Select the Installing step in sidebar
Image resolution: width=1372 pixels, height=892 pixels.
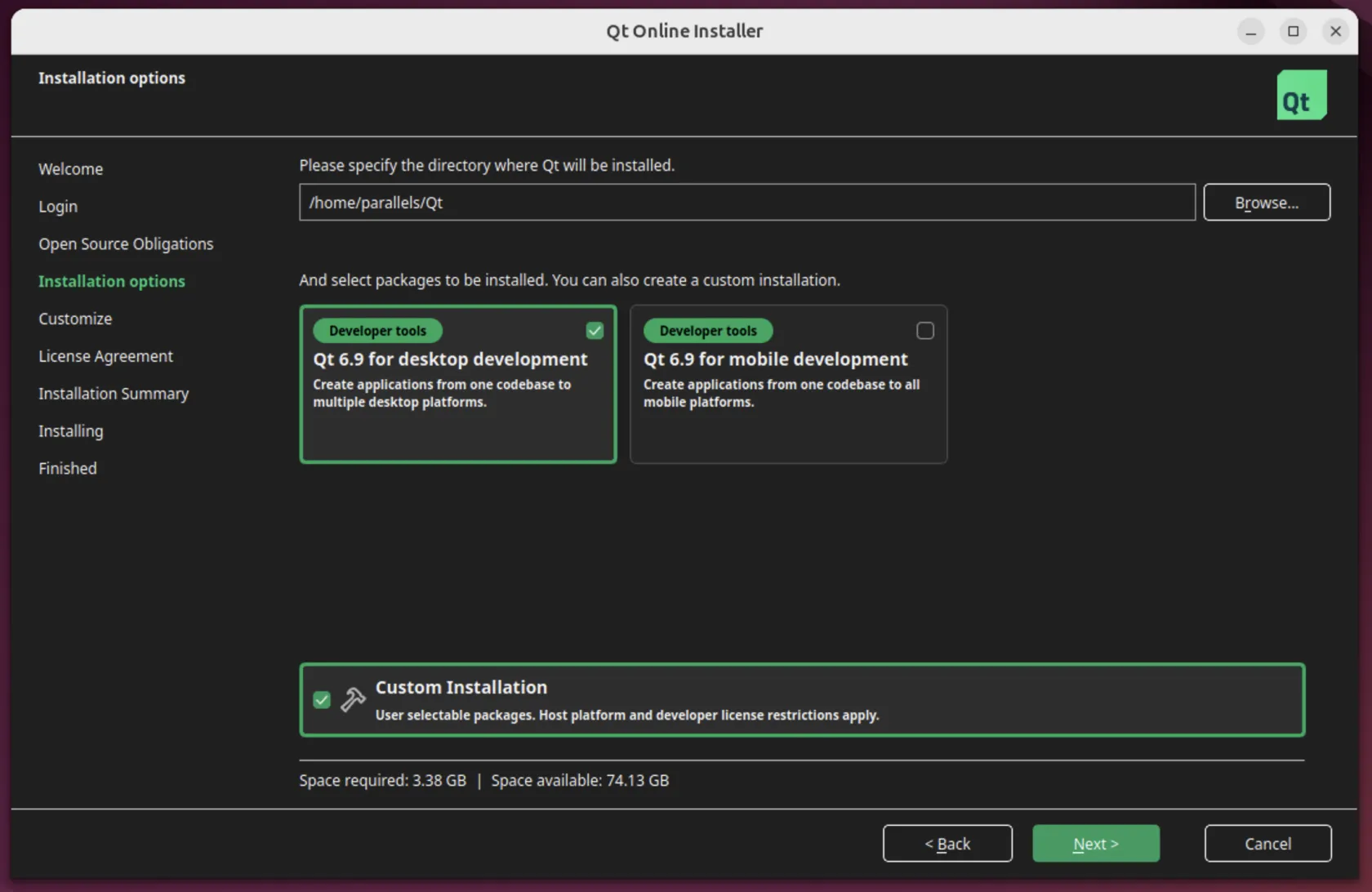pyautogui.click(x=71, y=431)
